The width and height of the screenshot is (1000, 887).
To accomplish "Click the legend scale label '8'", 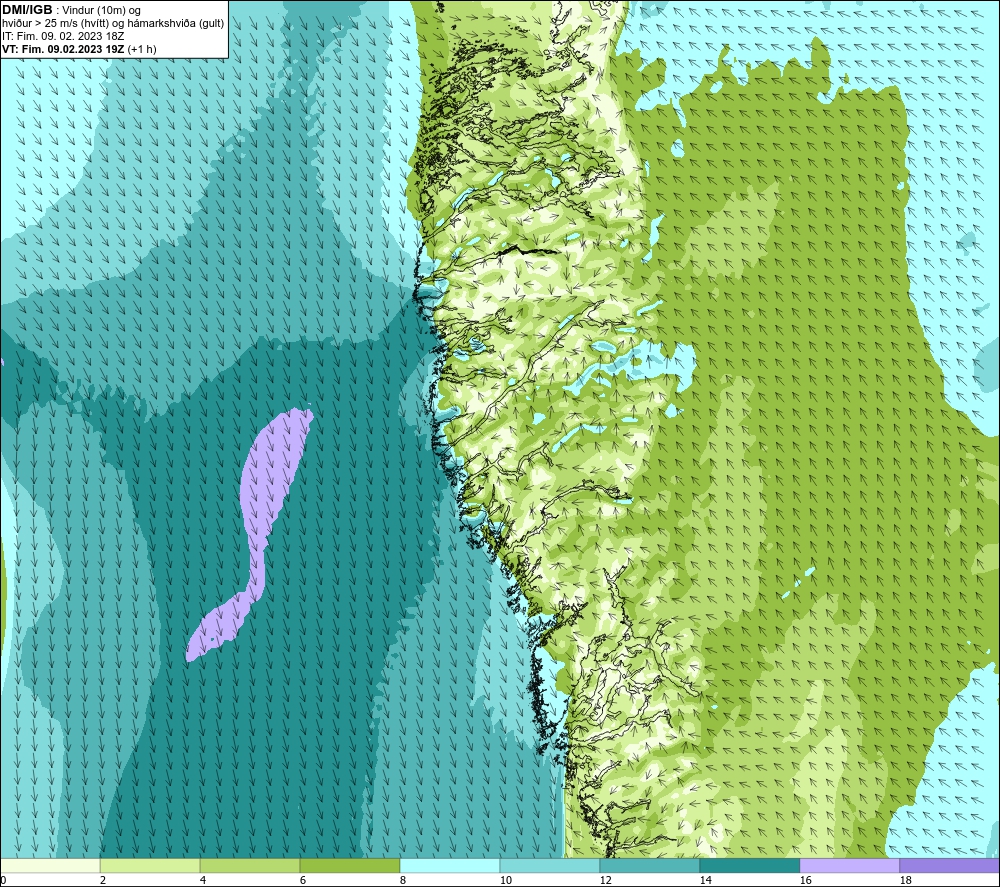I will click(402, 880).
